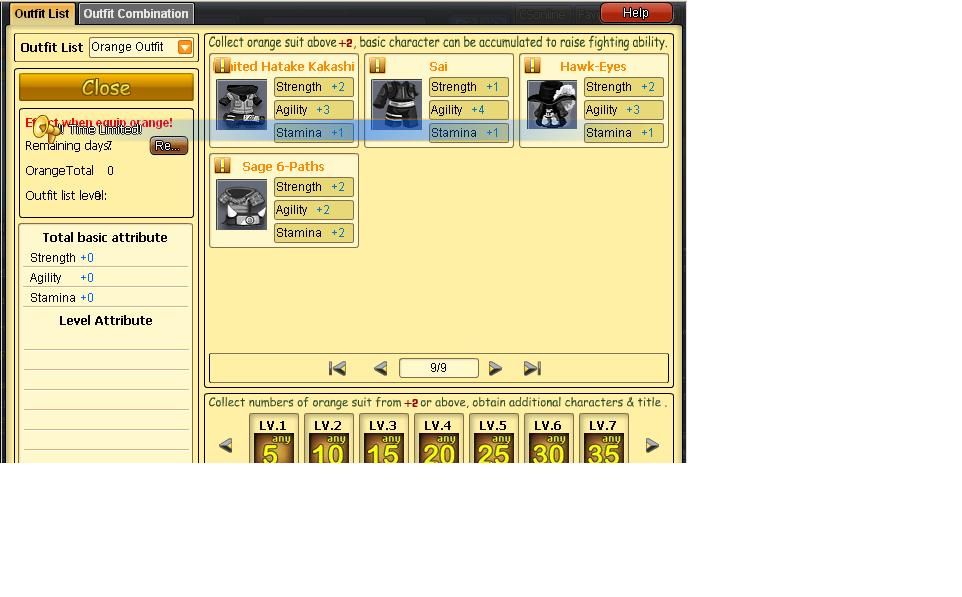Click the Outfit list level label
The height and width of the screenshot is (597, 962).
point(66,196)
